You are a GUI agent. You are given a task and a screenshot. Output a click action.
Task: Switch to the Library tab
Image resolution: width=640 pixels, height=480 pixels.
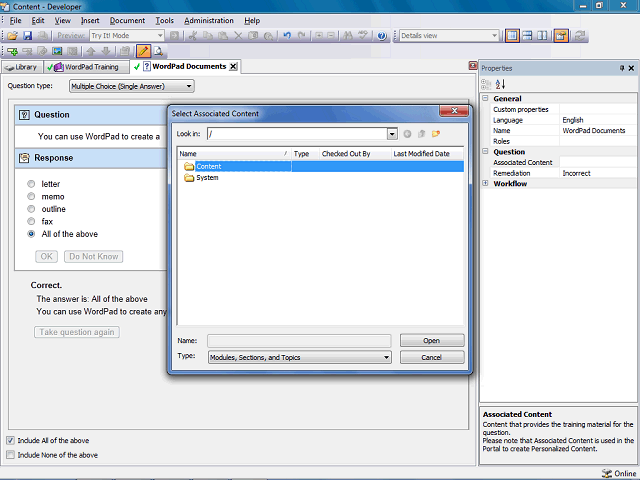(x=21, y=67)
